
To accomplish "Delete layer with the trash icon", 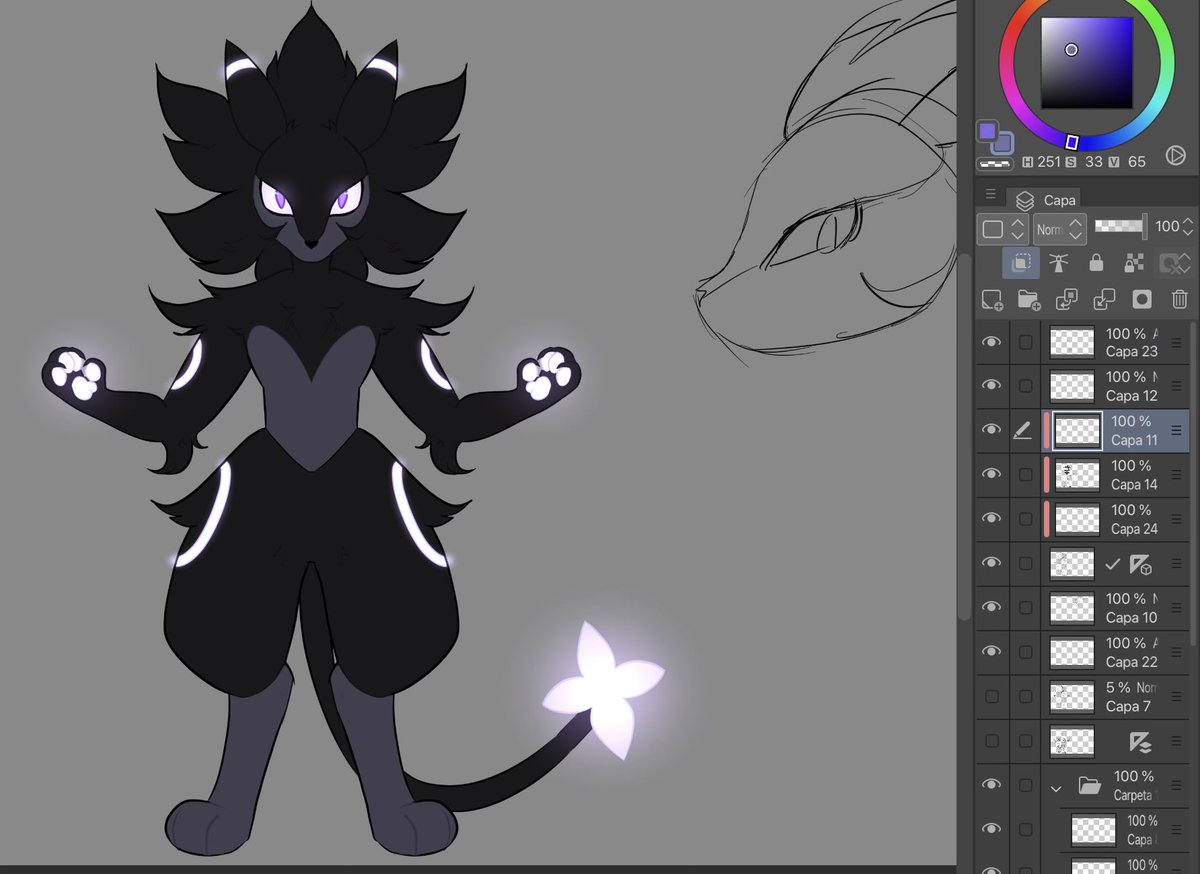I will point(1180,299).
